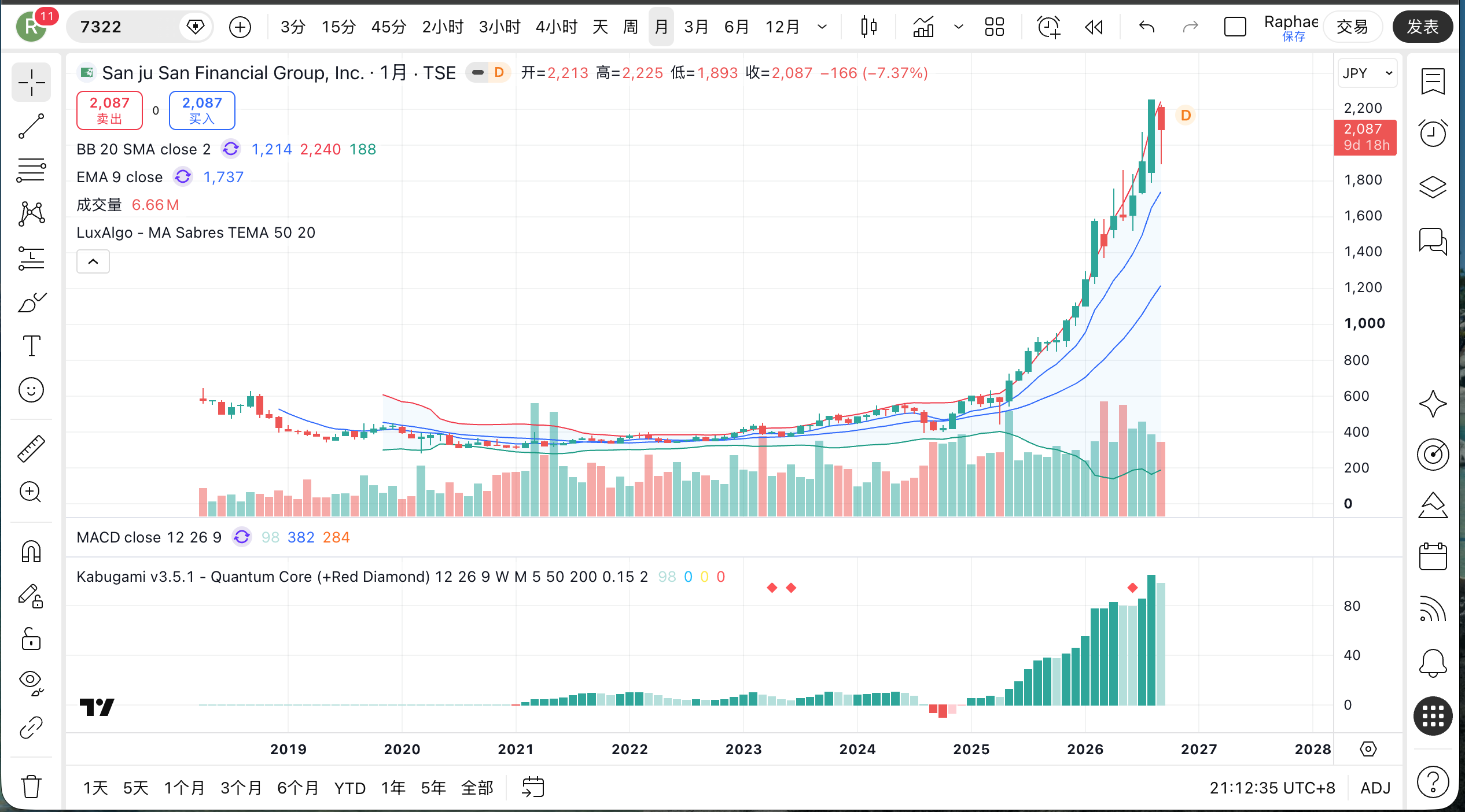1465x812 pixels.
Task: Open the forecasting and measurement tools
Action: pyautogui.click(x=31, y=258)
